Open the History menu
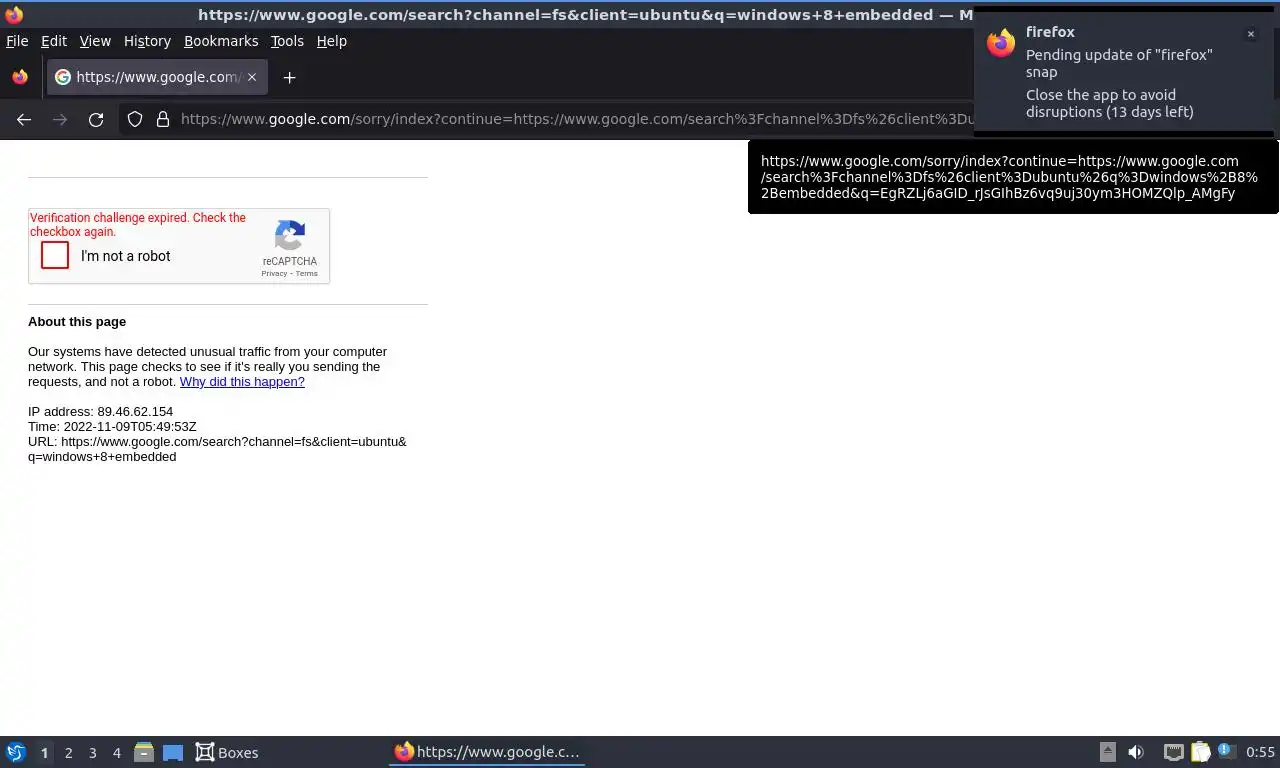The width and height of the screenshot is (1280, 768). 147,41
